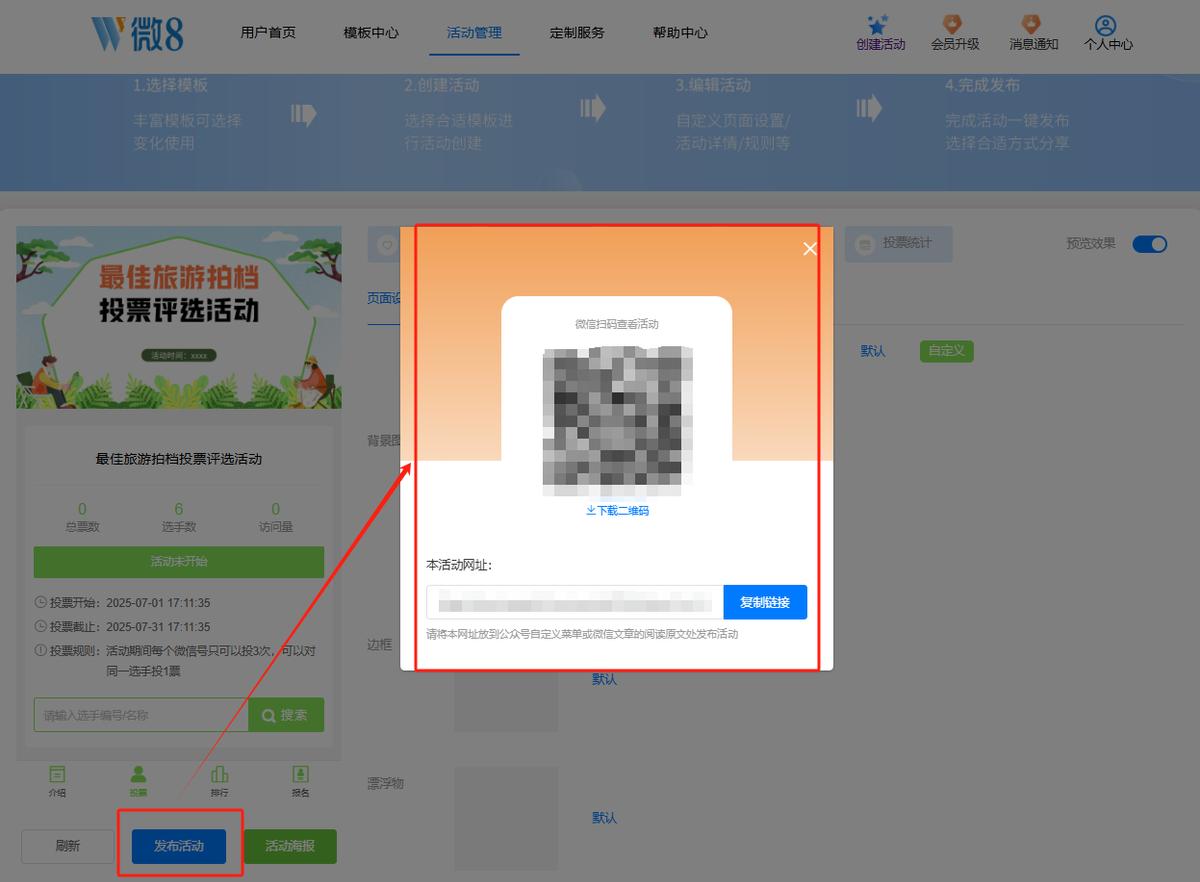
Task: Download the QR code via 下载二维码
Action: pyautogui.click(x=617, y=511)
